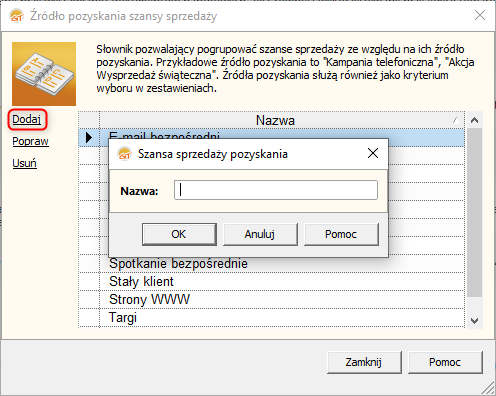Click Anuluj in the dialog
Image resolution: width=496 pixels, height=396 pixels.
pyautogui.click(x=260, y=234)
